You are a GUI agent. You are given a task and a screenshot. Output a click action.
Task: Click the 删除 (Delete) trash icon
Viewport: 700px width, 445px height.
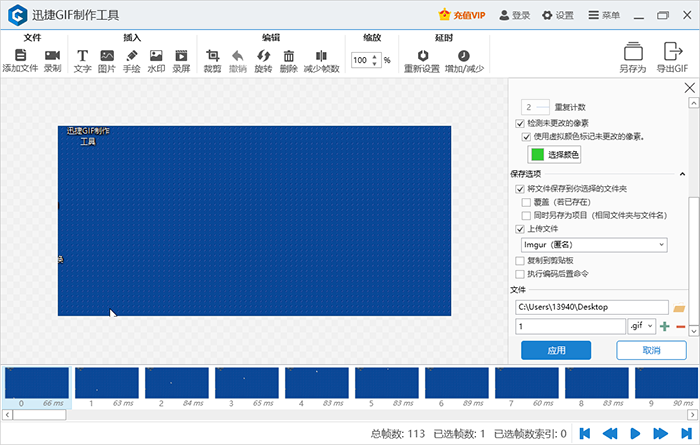click(289, 56)
